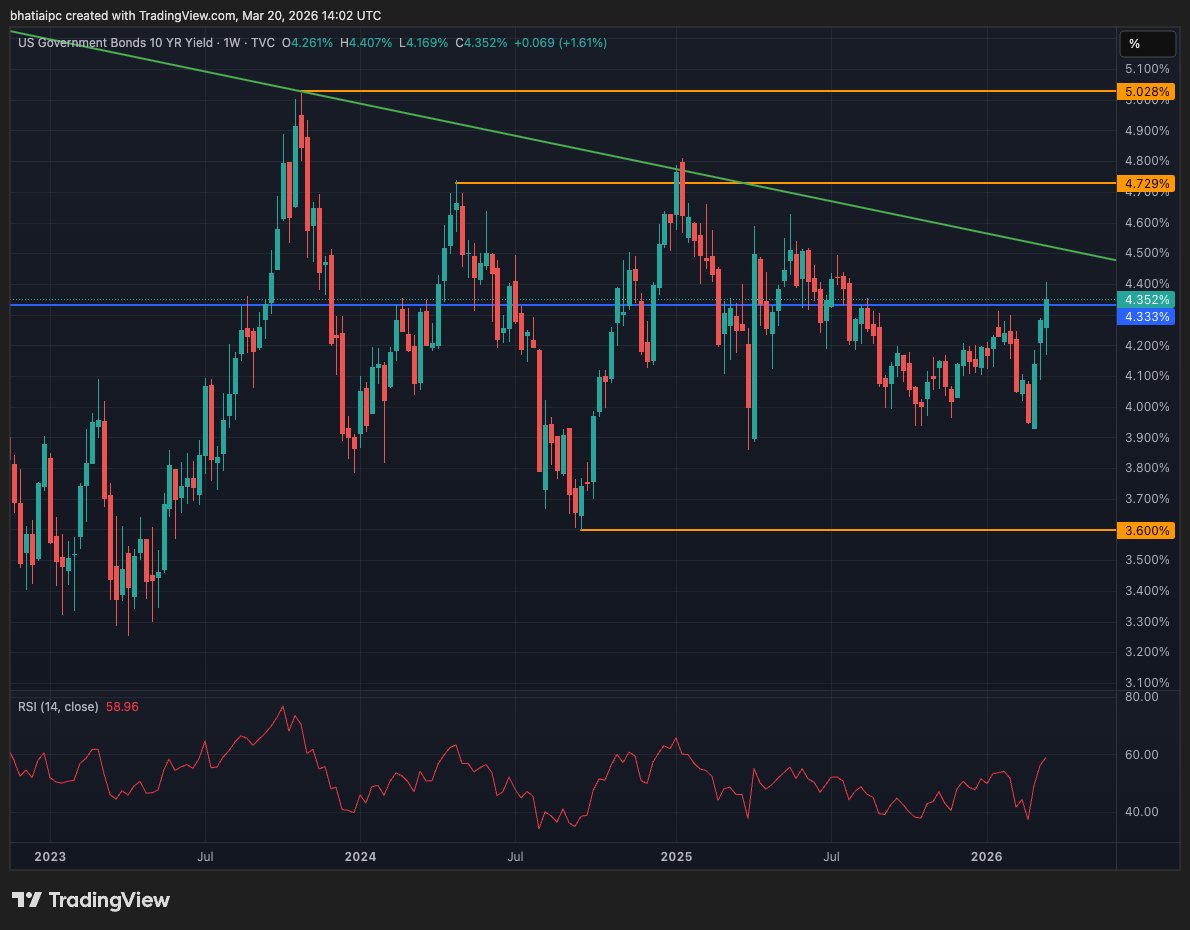Image resolution: width=1190 pixels, height=930 pixels.
Task: Click the 4.600% price axis label
Action: (1147, 222)
